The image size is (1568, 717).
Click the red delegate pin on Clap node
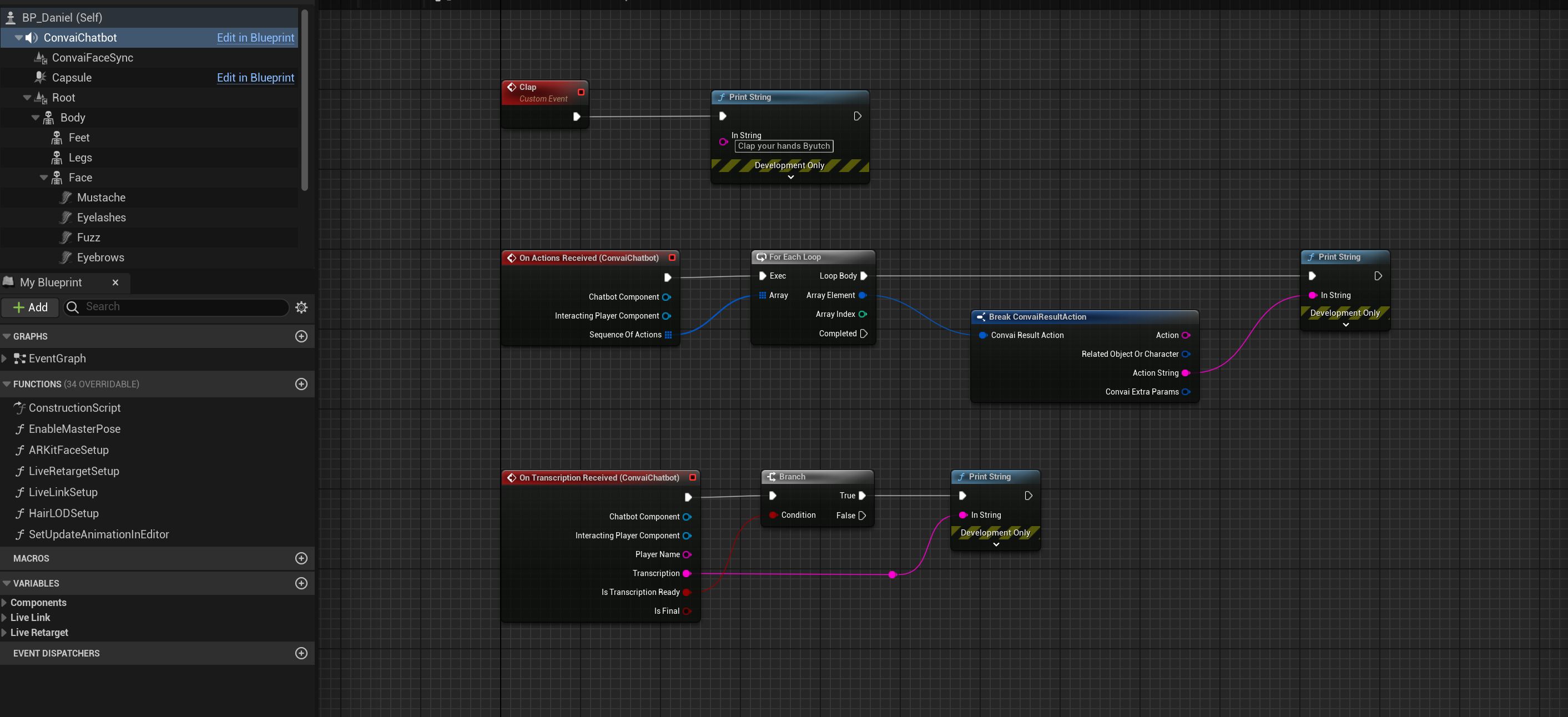pos(581,92)
